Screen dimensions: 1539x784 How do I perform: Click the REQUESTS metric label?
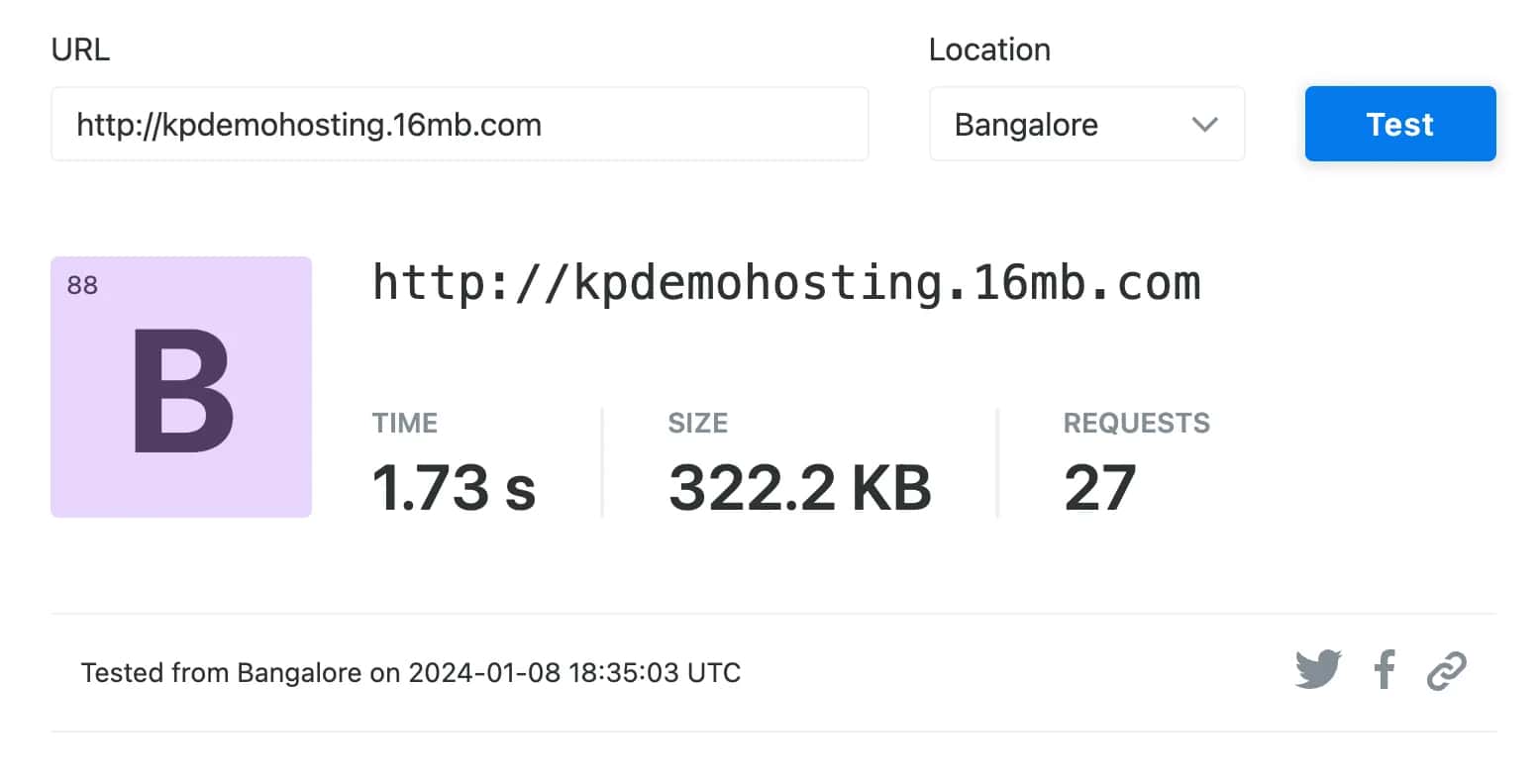click(x=1136, y=424)
